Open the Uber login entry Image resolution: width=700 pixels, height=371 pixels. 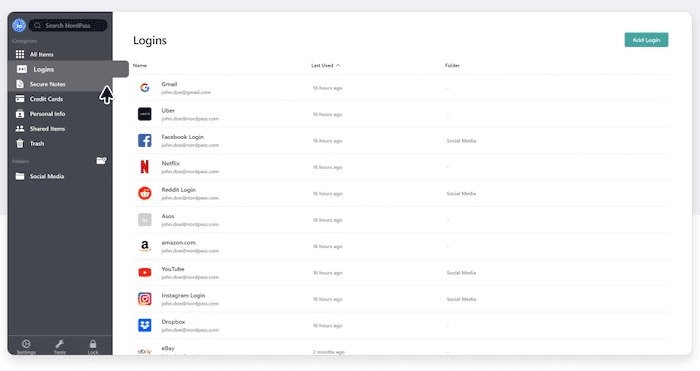[x=402, y=114]
